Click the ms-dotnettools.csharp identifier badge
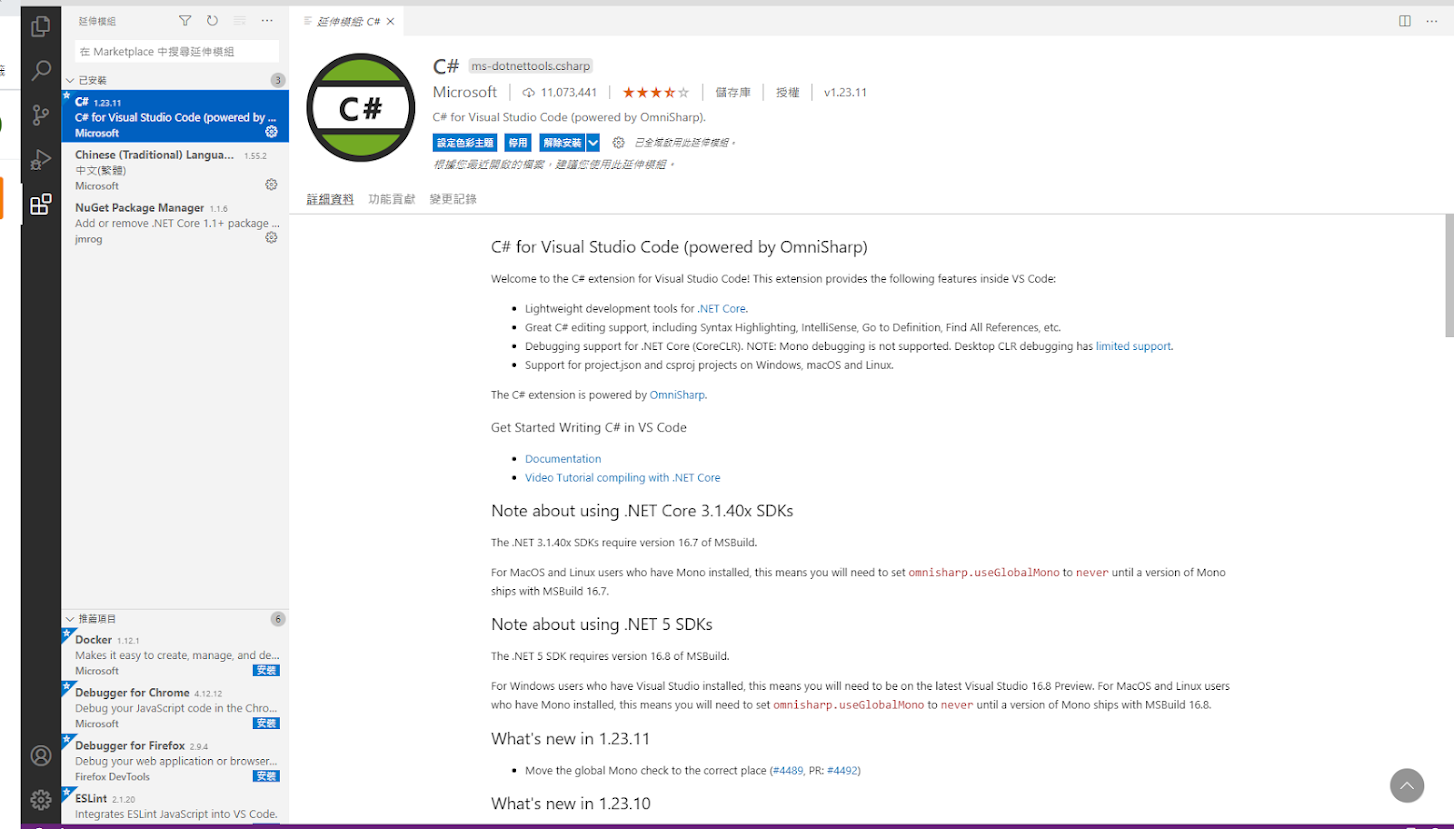 coord(531,66)
